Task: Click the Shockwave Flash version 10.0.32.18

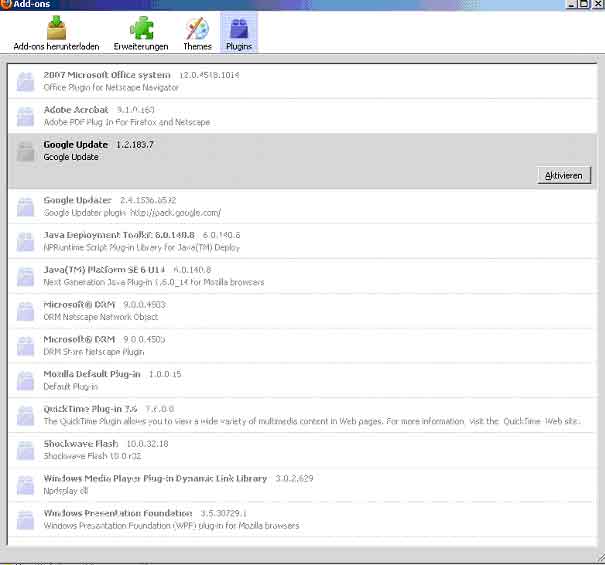Action: pyautogui.click(x=147, y=444)
